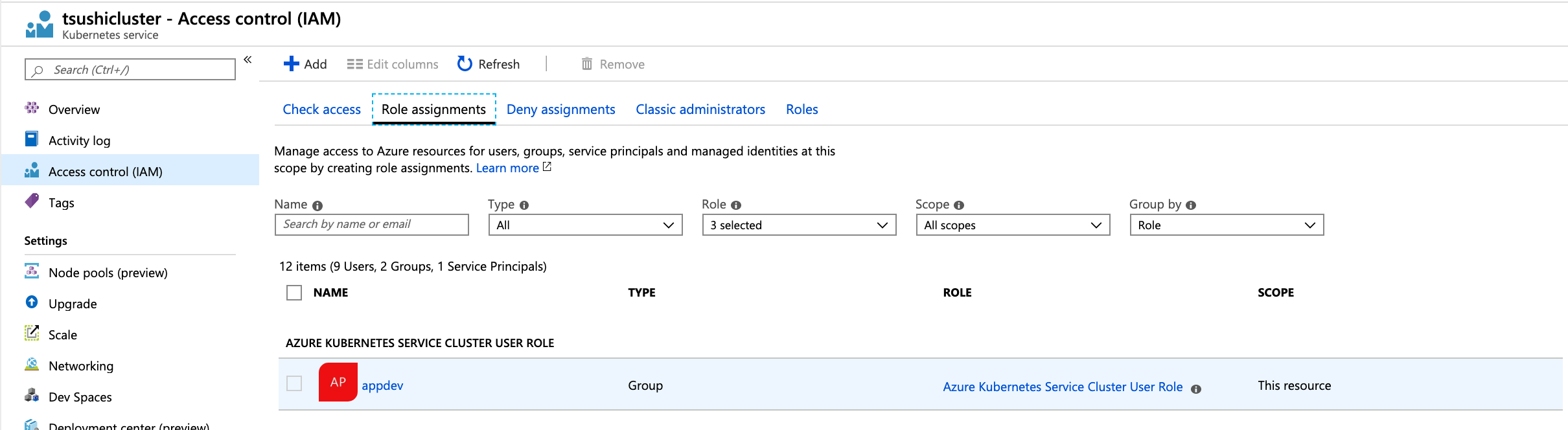The height and width of the screenshot is (430, 1568).
Task: Select the Role assignments tab
Action: [433, 109]
